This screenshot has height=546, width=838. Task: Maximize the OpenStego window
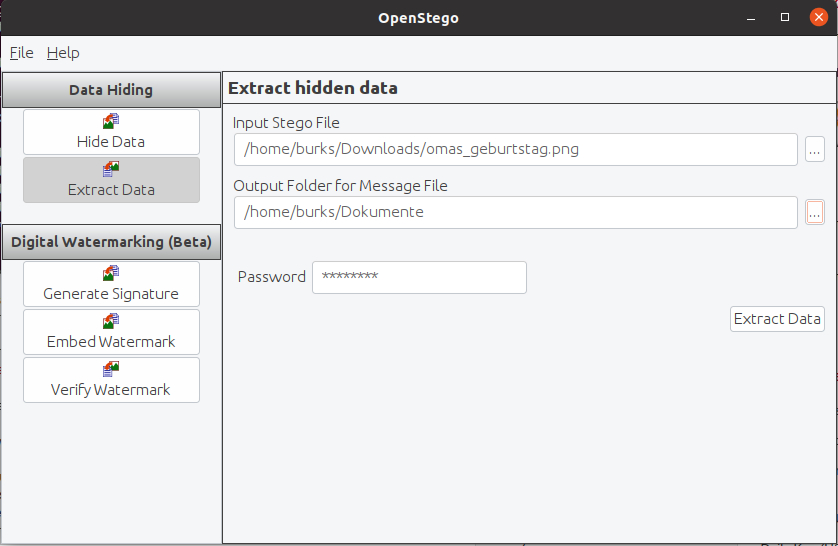(x=785, y=18)
